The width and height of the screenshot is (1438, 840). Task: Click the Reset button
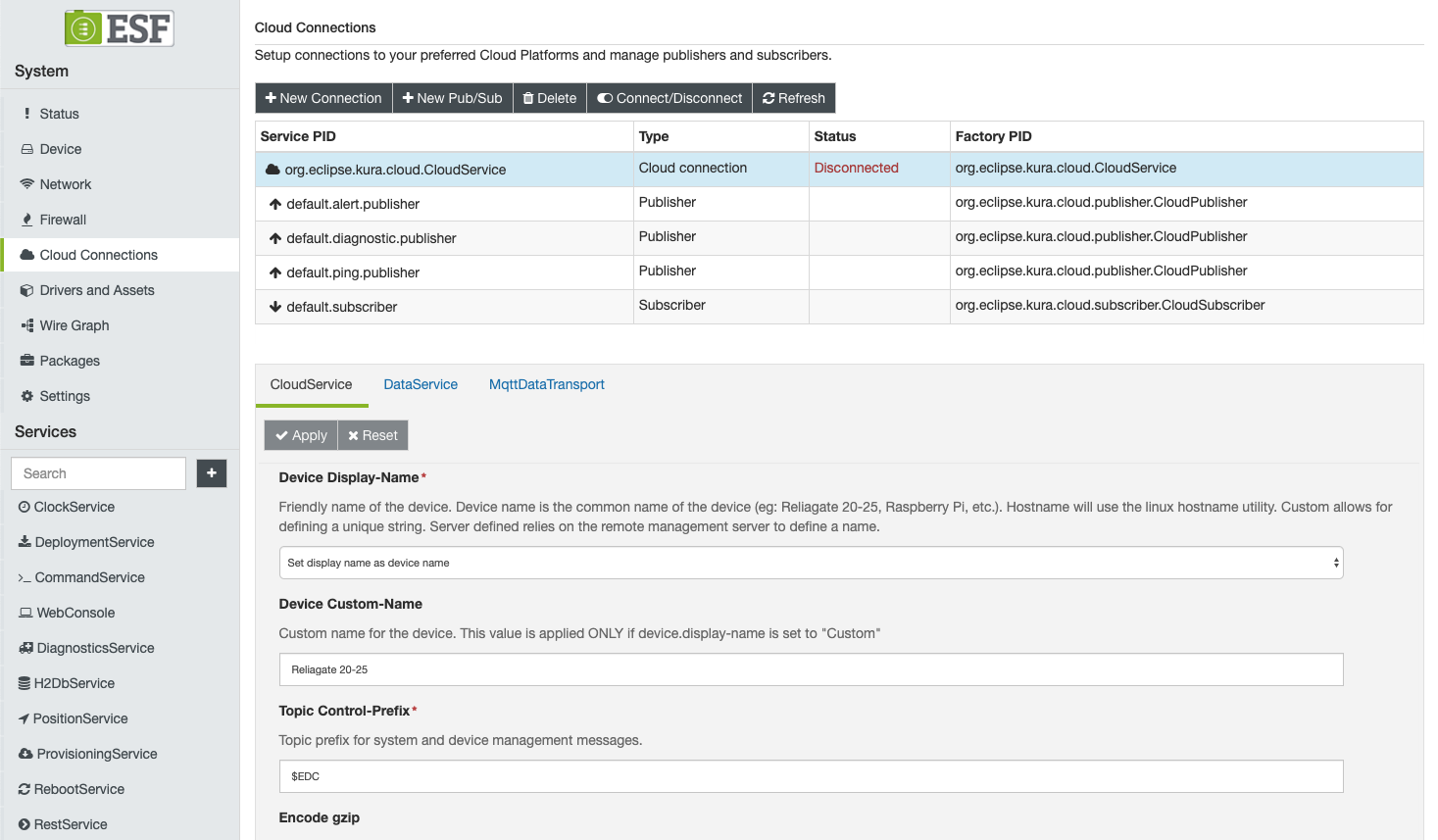pyautogui.click(x=372, y=435)
